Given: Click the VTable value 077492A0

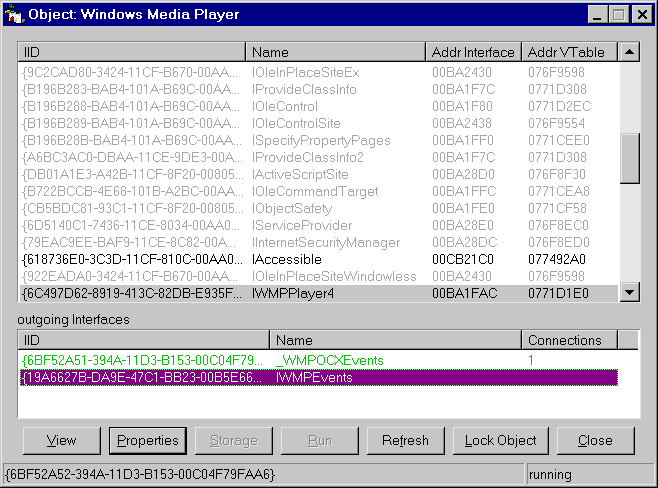Looking at the screenshot, I should point(557,259).
